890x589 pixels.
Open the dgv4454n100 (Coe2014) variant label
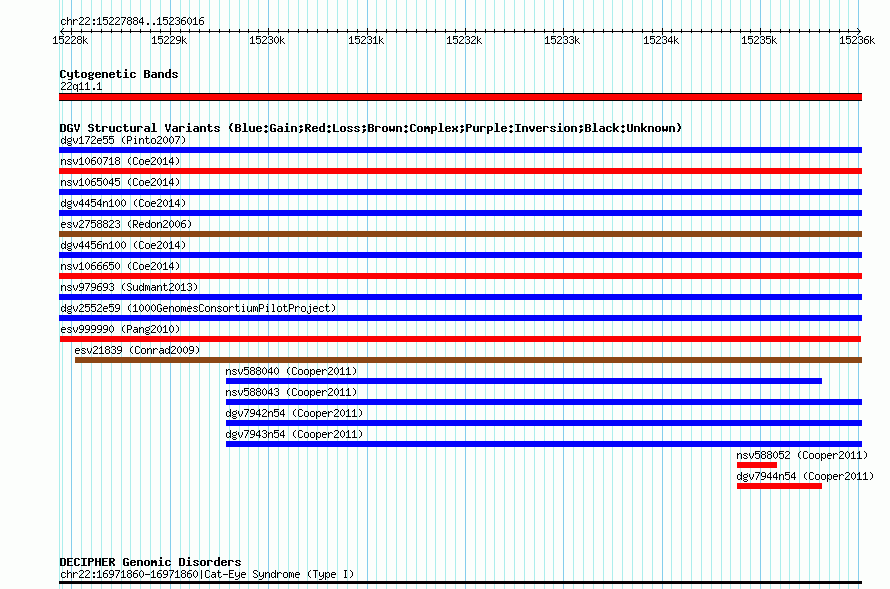click(x=123, y=203)
